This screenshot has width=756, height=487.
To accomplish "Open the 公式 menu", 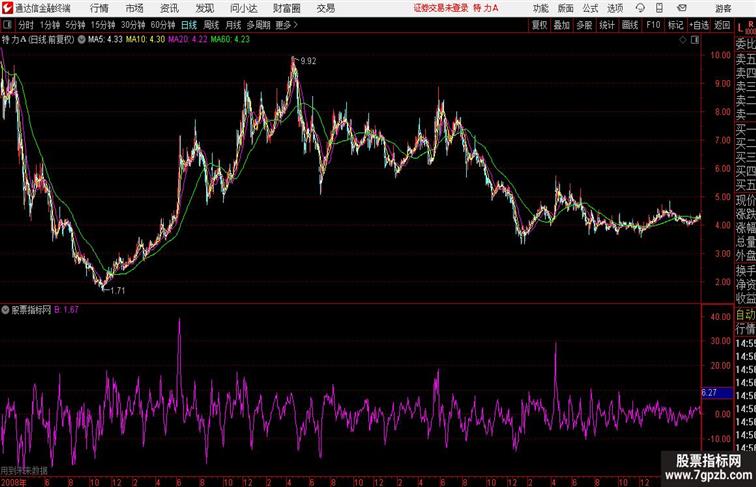I will click(590, 8).
